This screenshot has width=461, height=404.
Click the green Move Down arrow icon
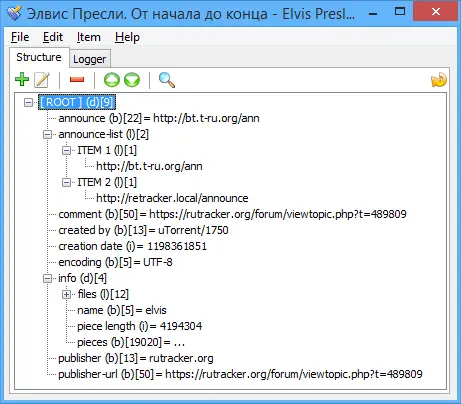[x=132, y=80]
